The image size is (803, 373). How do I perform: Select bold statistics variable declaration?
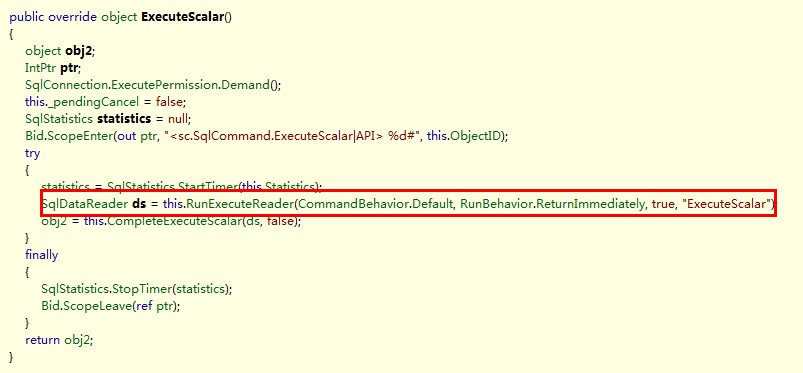click(x=123, y=119)
